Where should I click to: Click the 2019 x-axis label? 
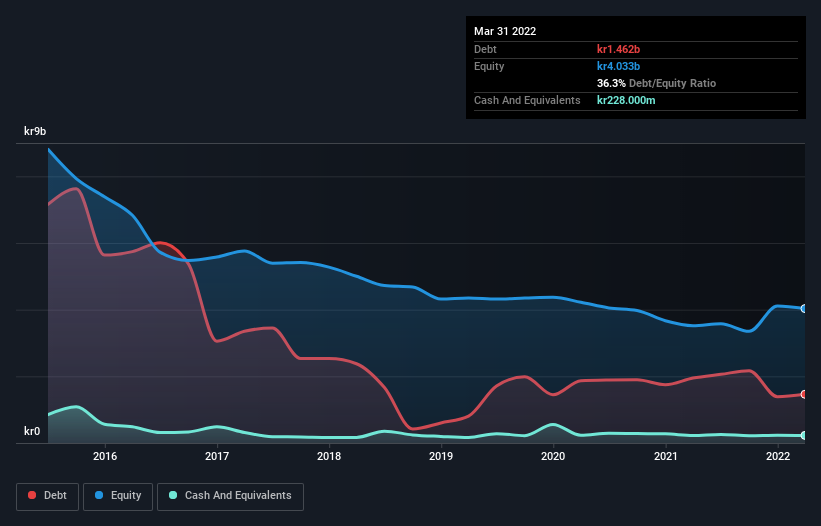pyautogui.click(x=441, y=456)
